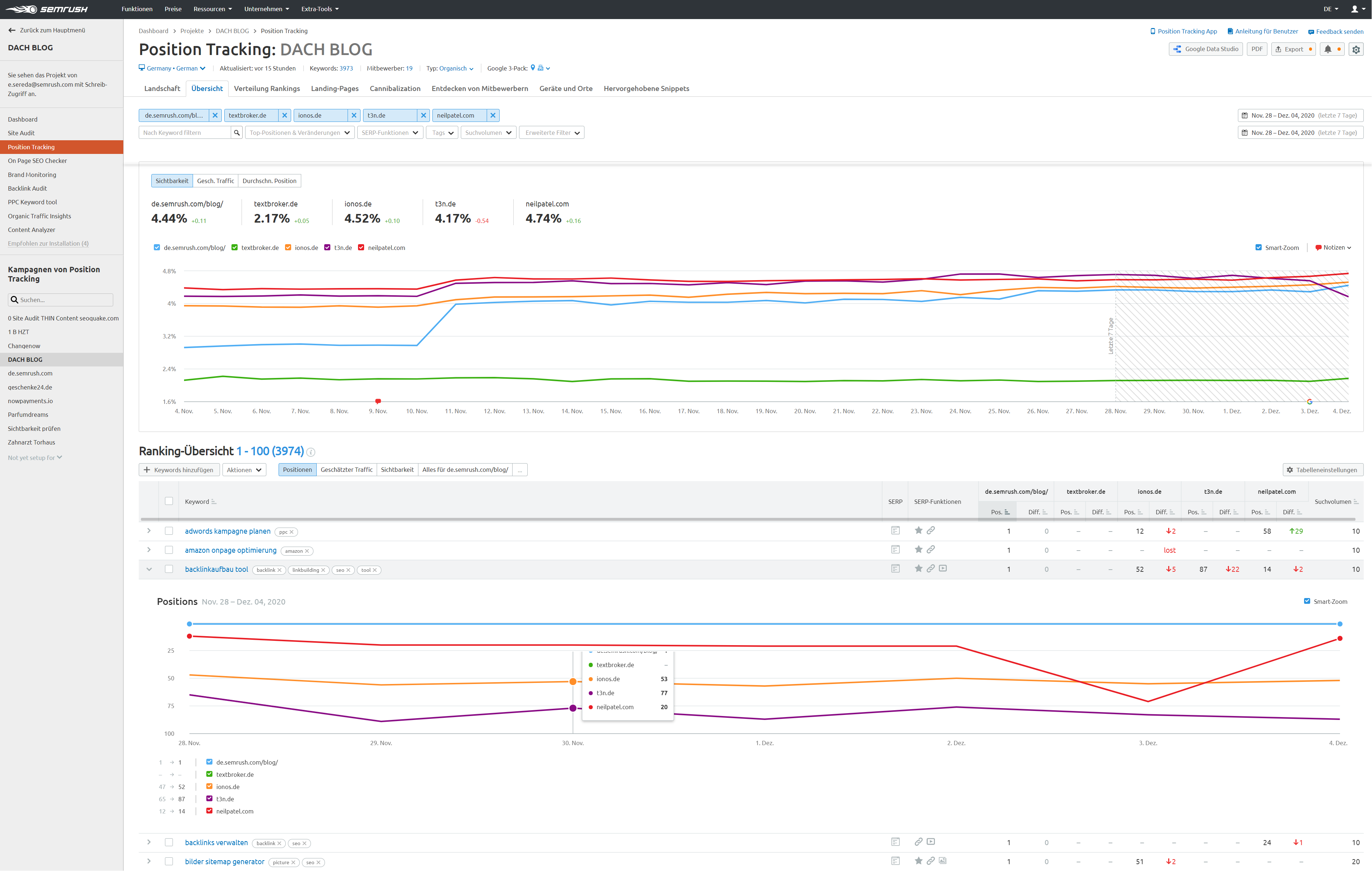Disable the Smart-Zoom checkbox above visibility chart
This screenshot has width=1372, height=871.
pyautogui.click(x=1259, y=247)
